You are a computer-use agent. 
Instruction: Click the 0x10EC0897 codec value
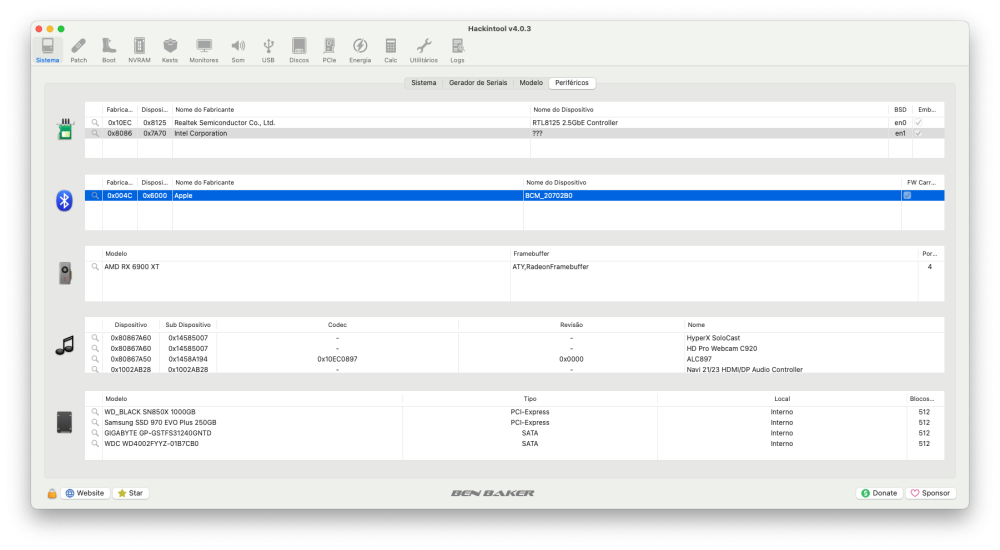[x=337, y=359]
